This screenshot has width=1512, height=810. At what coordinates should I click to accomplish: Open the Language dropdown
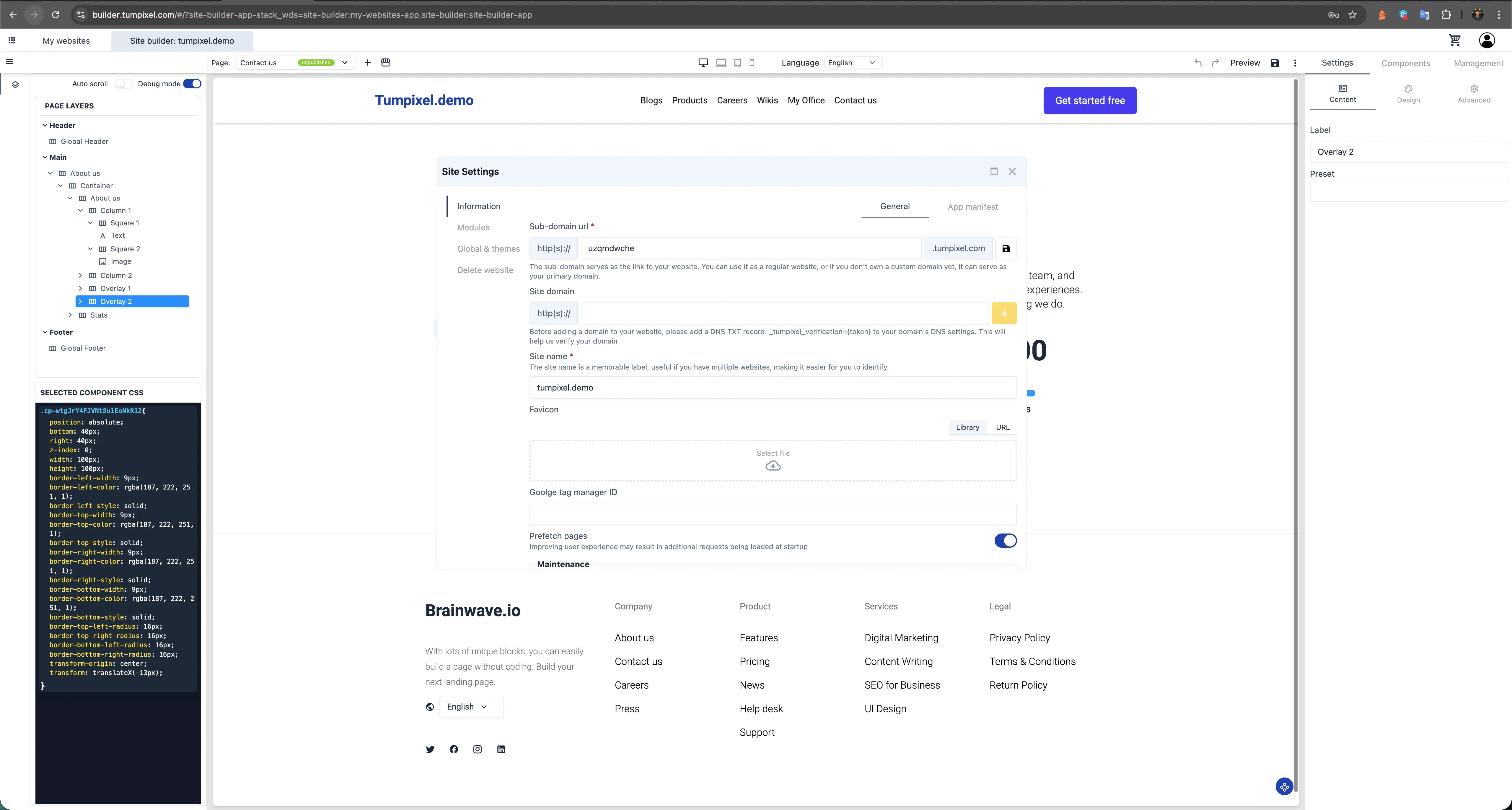click(852, 63)
